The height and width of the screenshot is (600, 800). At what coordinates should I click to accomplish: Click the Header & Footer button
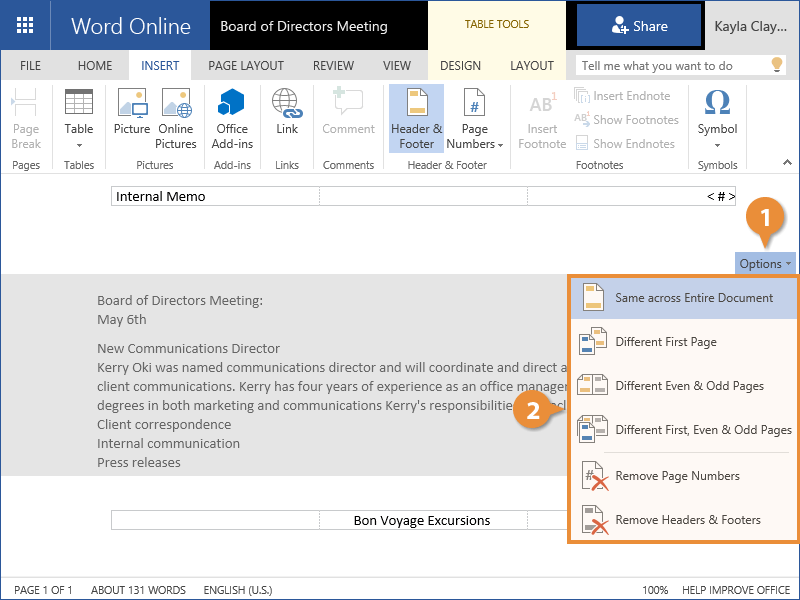(x=416, y=118)
